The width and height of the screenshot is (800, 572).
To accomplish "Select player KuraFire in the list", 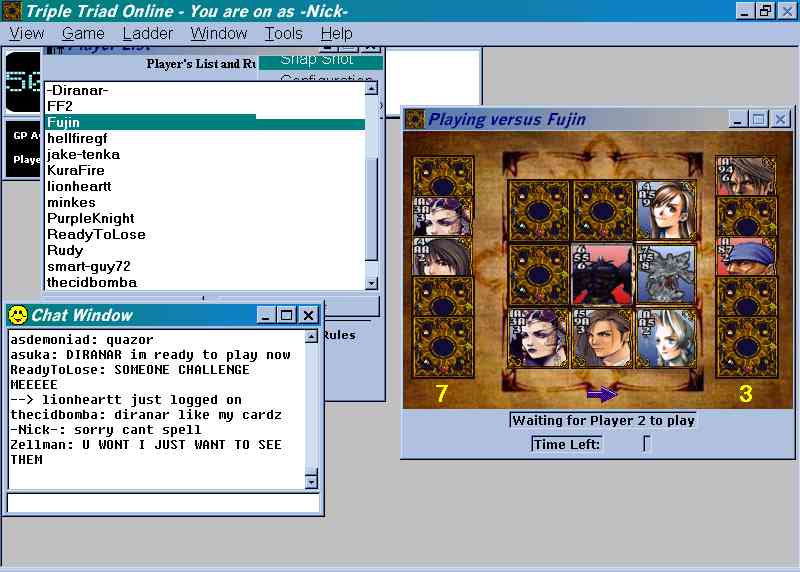I will click(x=205, y=170).
